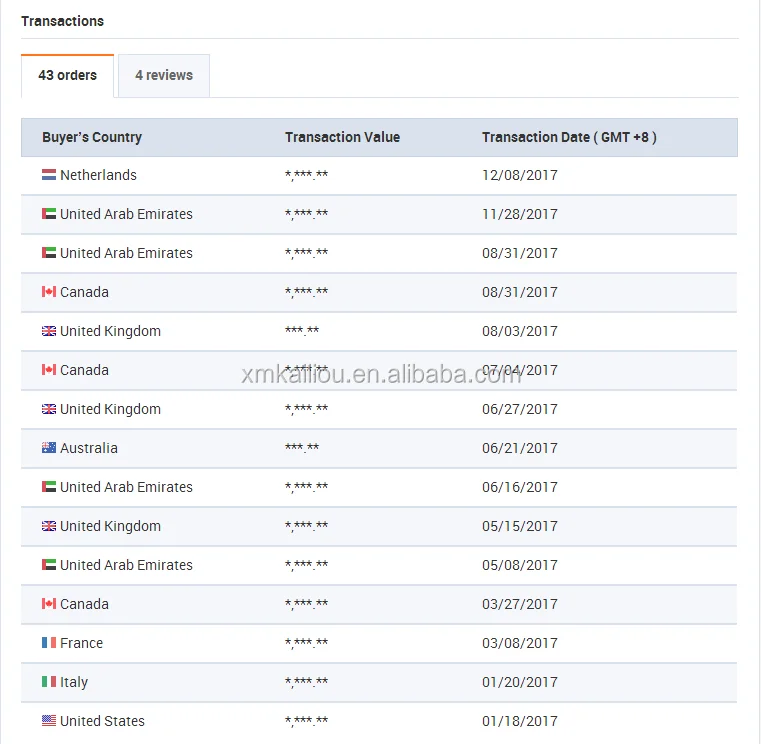761x744 pixels.
Task: Click the United States flag icon
Action: pos(49,721)
